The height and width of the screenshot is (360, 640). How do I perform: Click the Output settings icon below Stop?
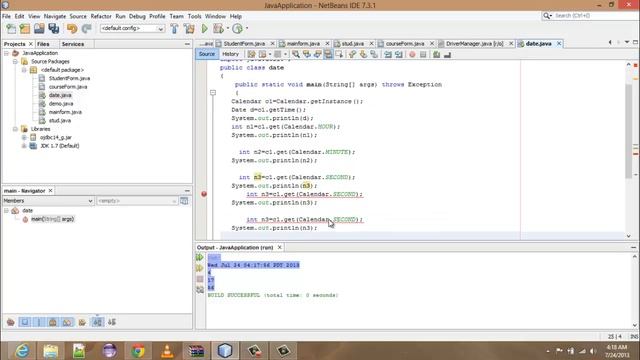pyautogui.click(x=200, y=290)
